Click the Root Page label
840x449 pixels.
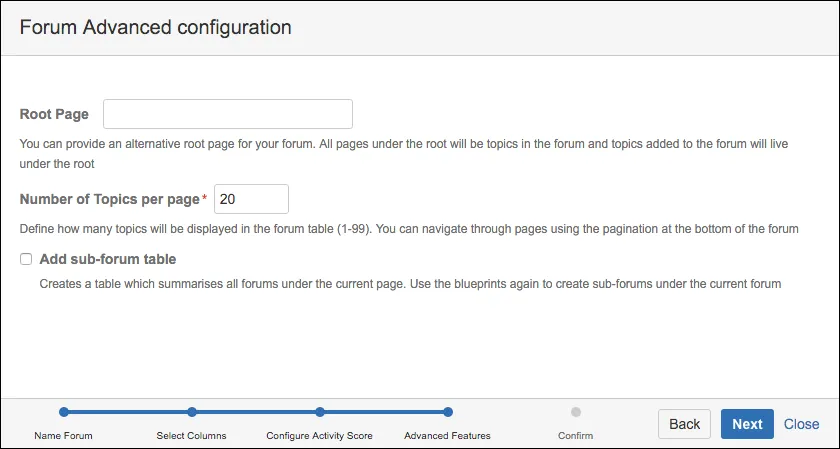click(x=54, y=114)
